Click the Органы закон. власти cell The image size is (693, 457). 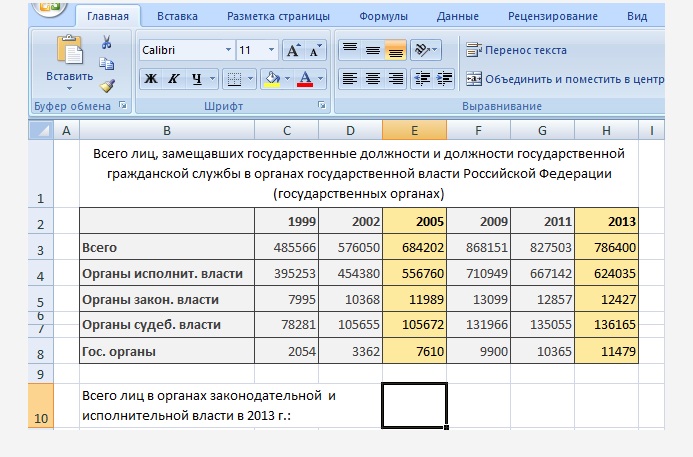pyautogui.click(x=167, y=299)
